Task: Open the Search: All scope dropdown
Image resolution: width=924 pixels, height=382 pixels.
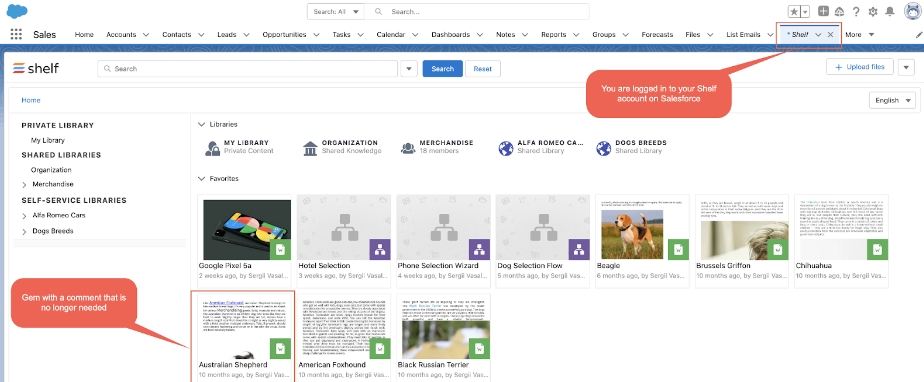Action: [336, 11]
